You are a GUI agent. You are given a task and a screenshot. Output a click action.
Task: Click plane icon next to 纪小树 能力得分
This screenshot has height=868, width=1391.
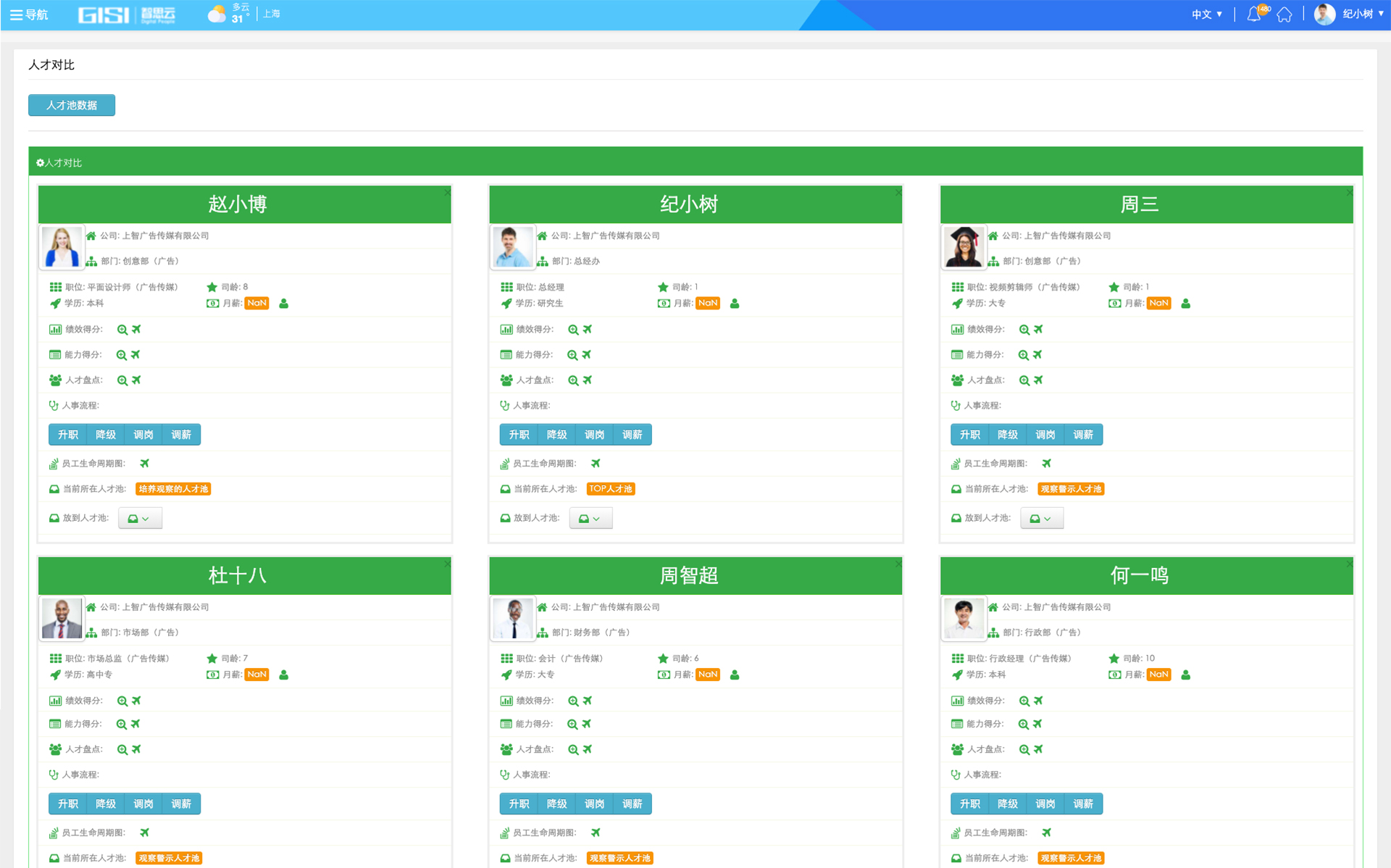click(x=587, y=355)
